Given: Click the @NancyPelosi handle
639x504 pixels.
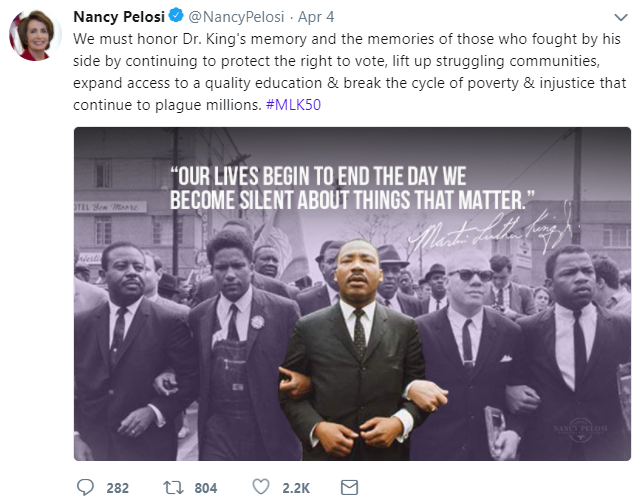Looking at the screenshot, I should coord(232,16).
